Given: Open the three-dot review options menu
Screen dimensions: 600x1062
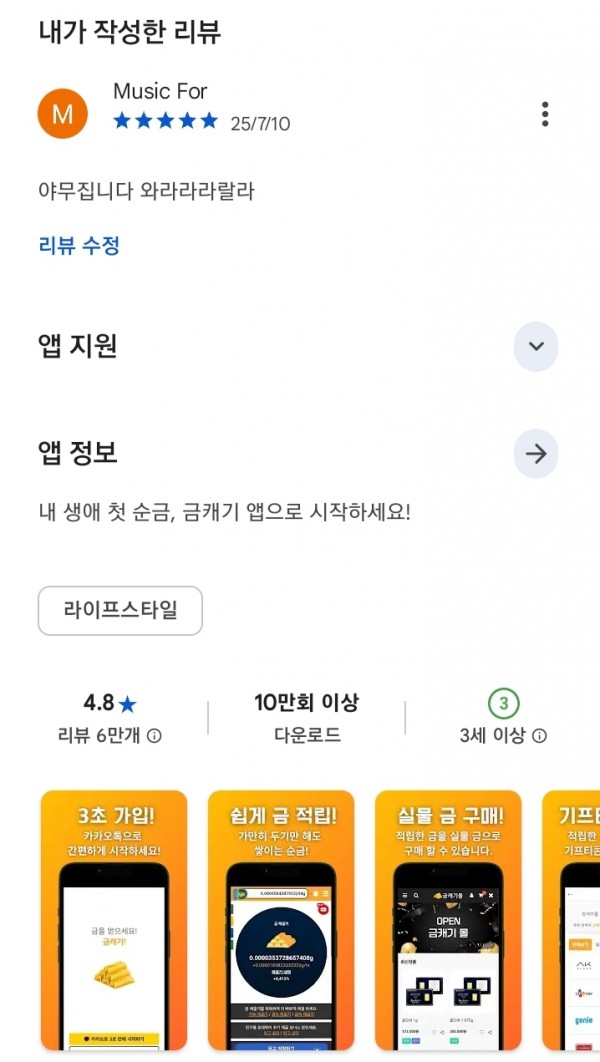Looking at the screenshot, I should pyautogui.click(x=544, y=114).
